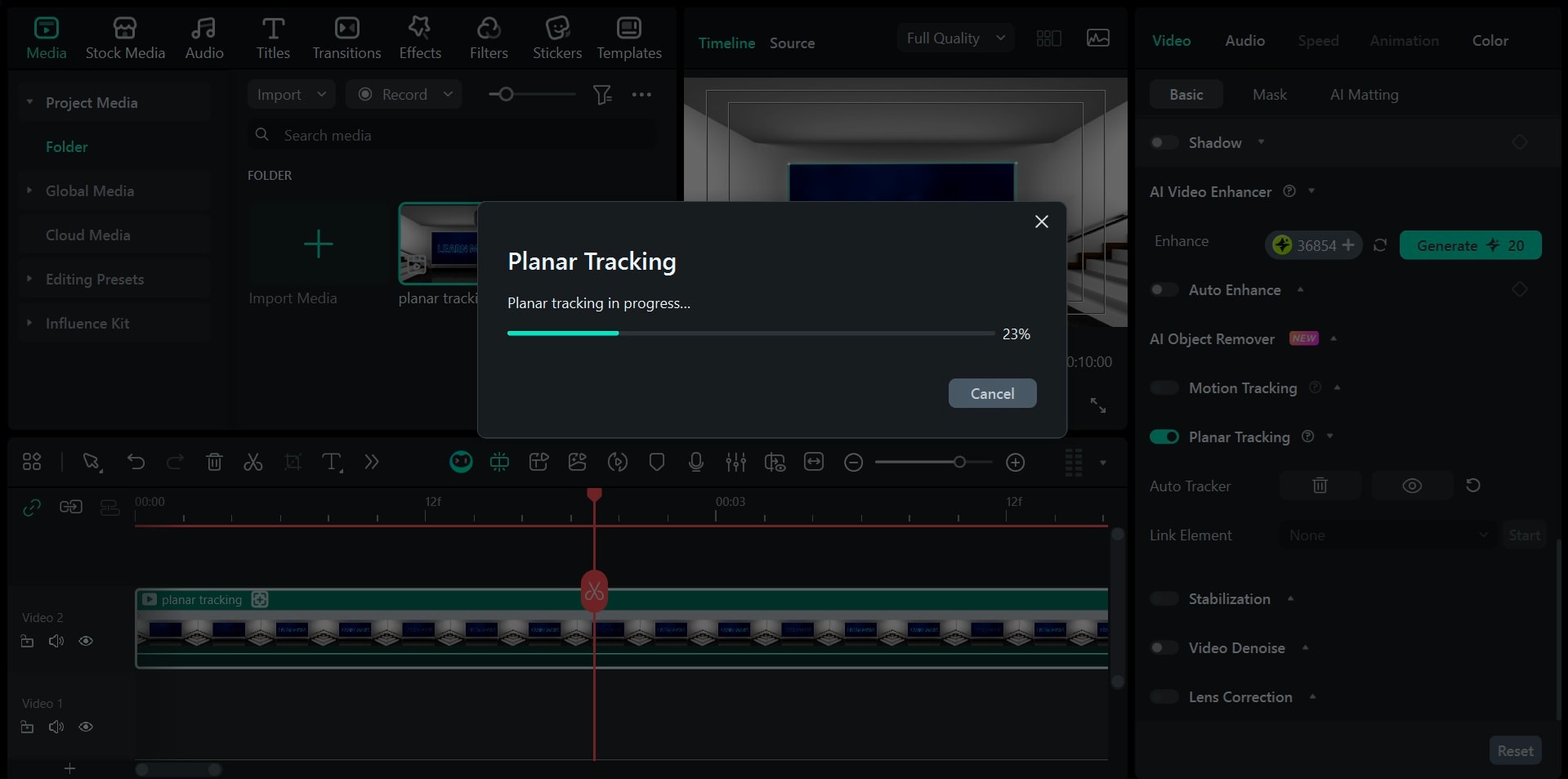The height and width of the screenshot is (779, 1568).
Task: Turn off the Planar Tracking toggle
Action: coord(1164,437)
